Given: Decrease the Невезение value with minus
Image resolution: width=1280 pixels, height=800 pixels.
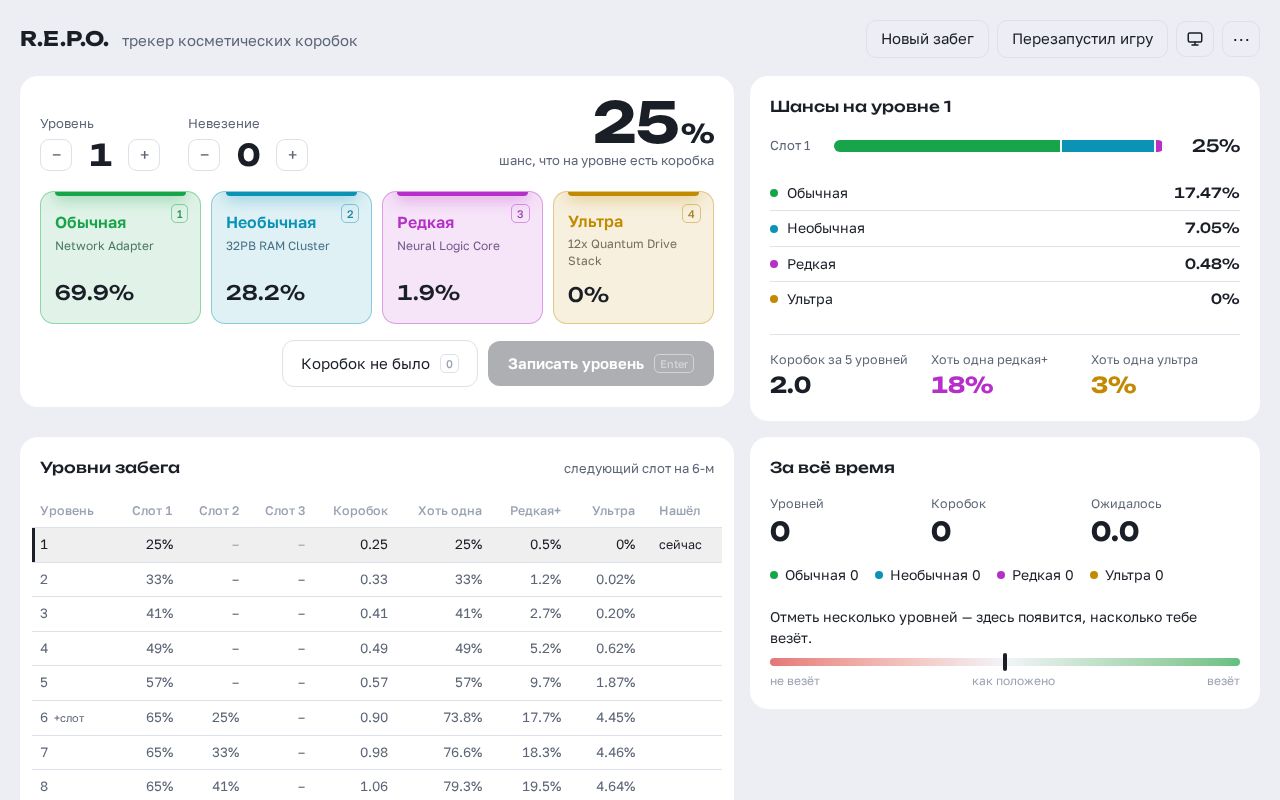Looking at the screenshot, I should point(204,155).
